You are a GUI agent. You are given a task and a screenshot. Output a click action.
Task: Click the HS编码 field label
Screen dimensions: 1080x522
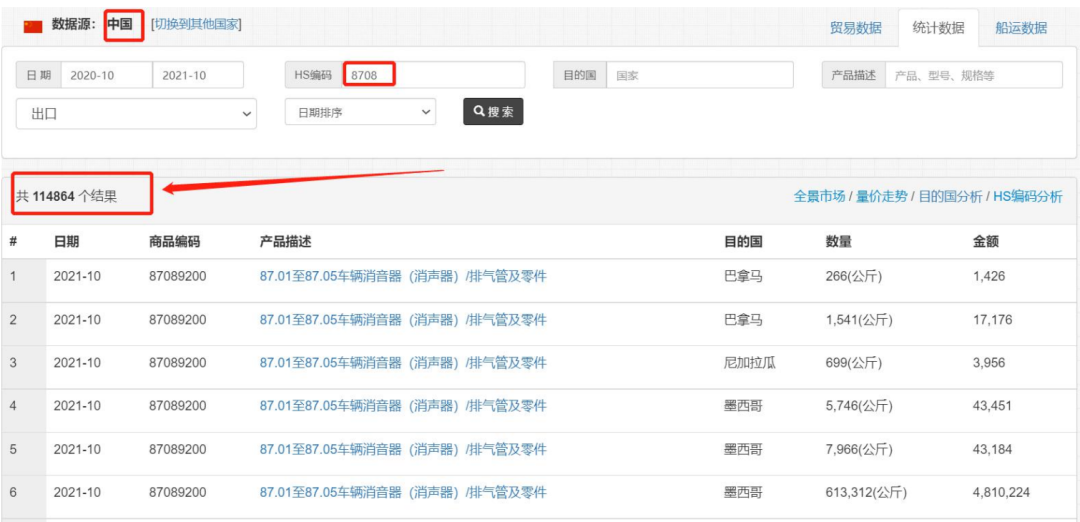tap(313, 75)
